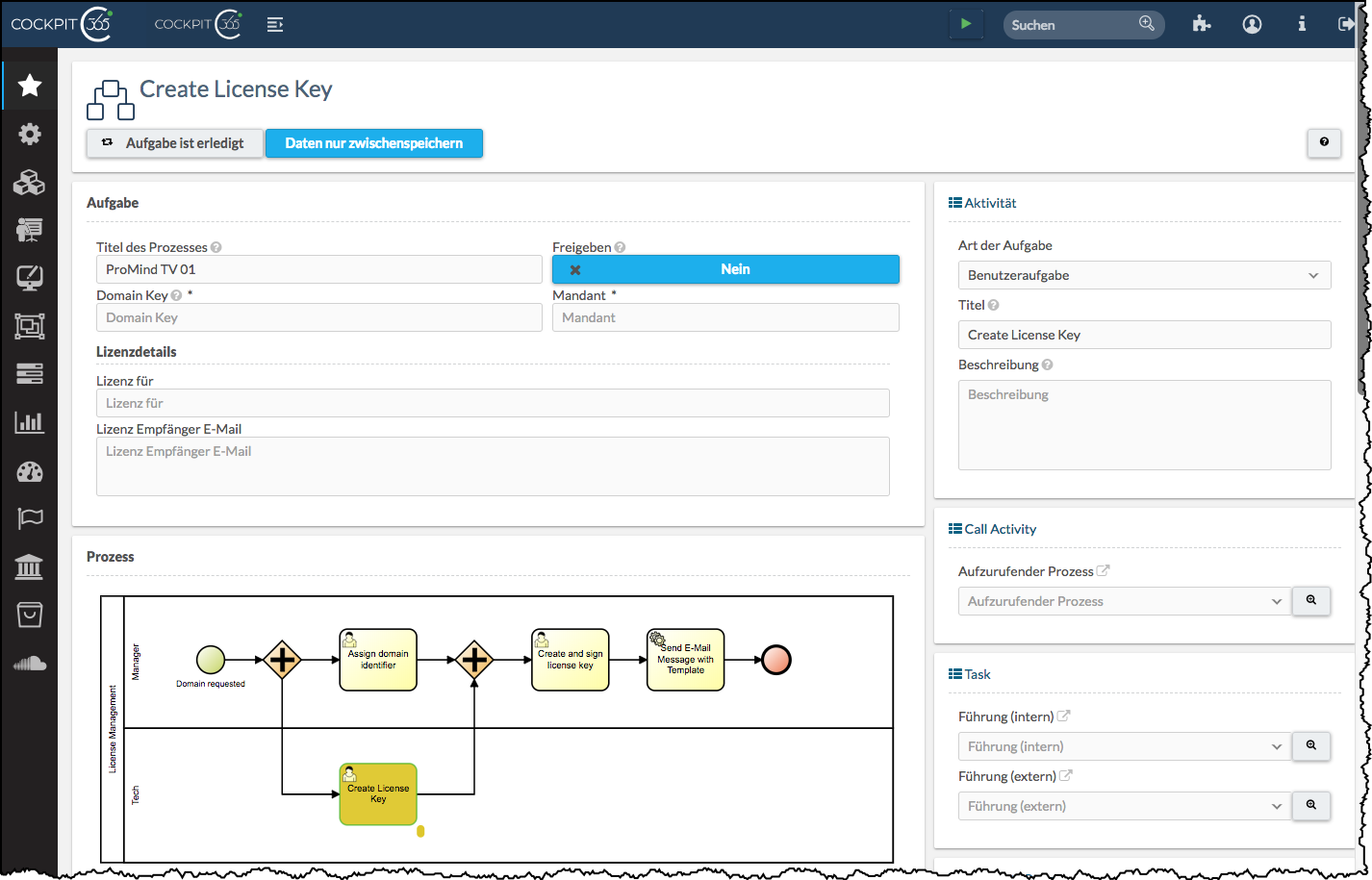Click the shopping bag icon in sidebar
The image size is (1372, 880).
coord(30,615)
